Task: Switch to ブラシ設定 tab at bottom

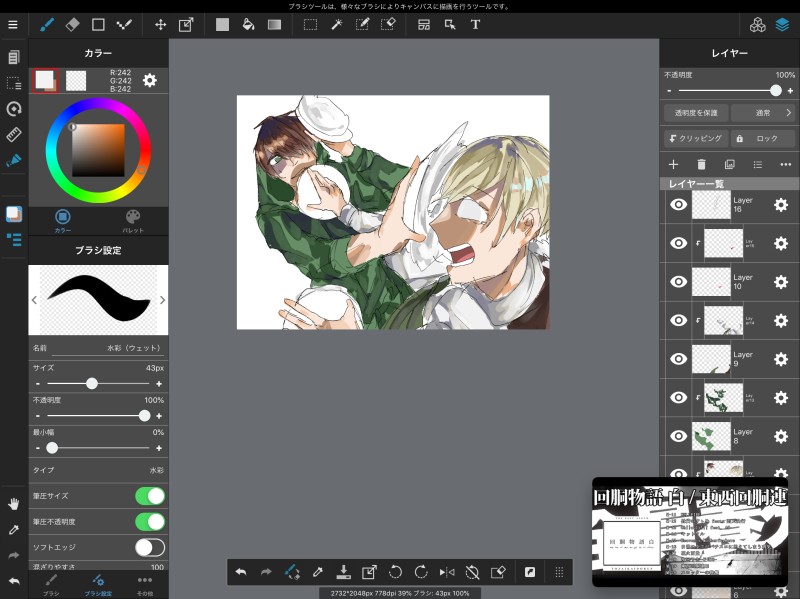Action: [98, 585]
